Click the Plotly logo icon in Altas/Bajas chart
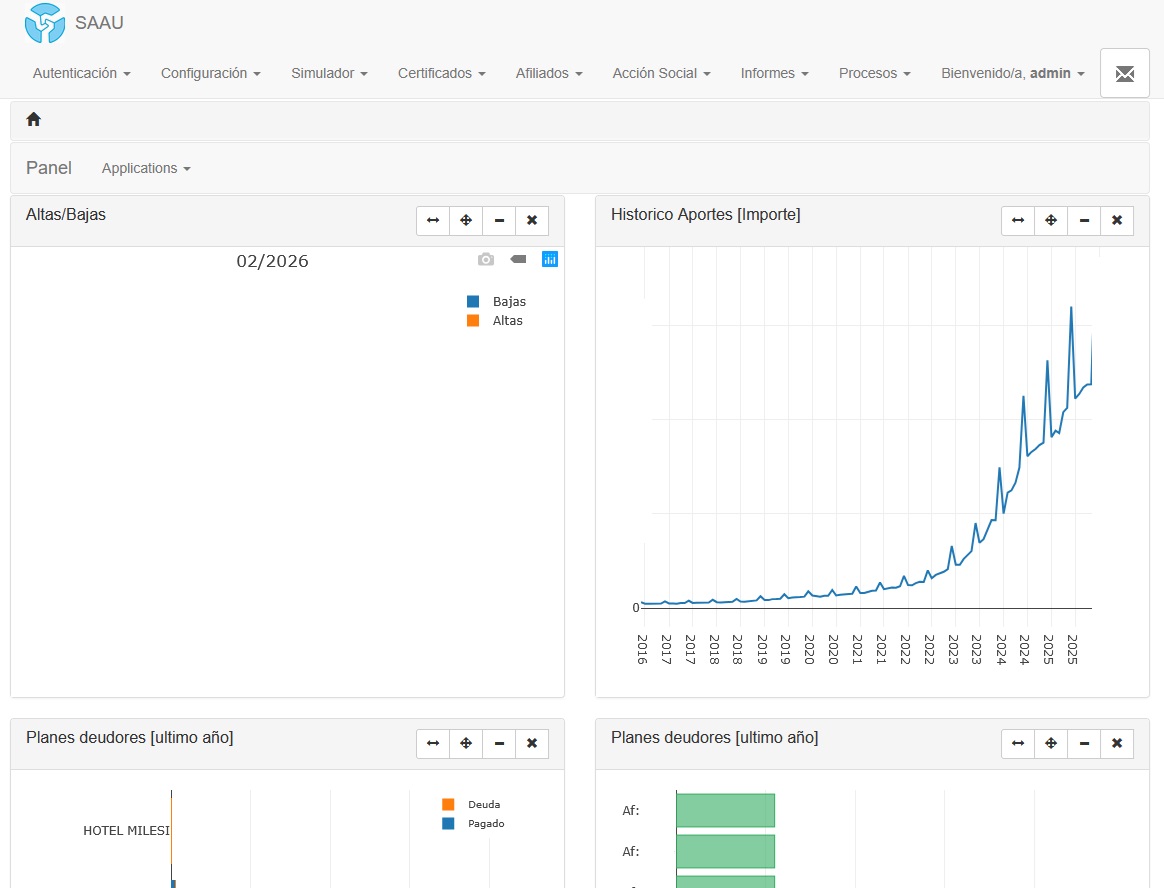The height and width of the screenshot is (888, 1164). (x=550, y=259)
